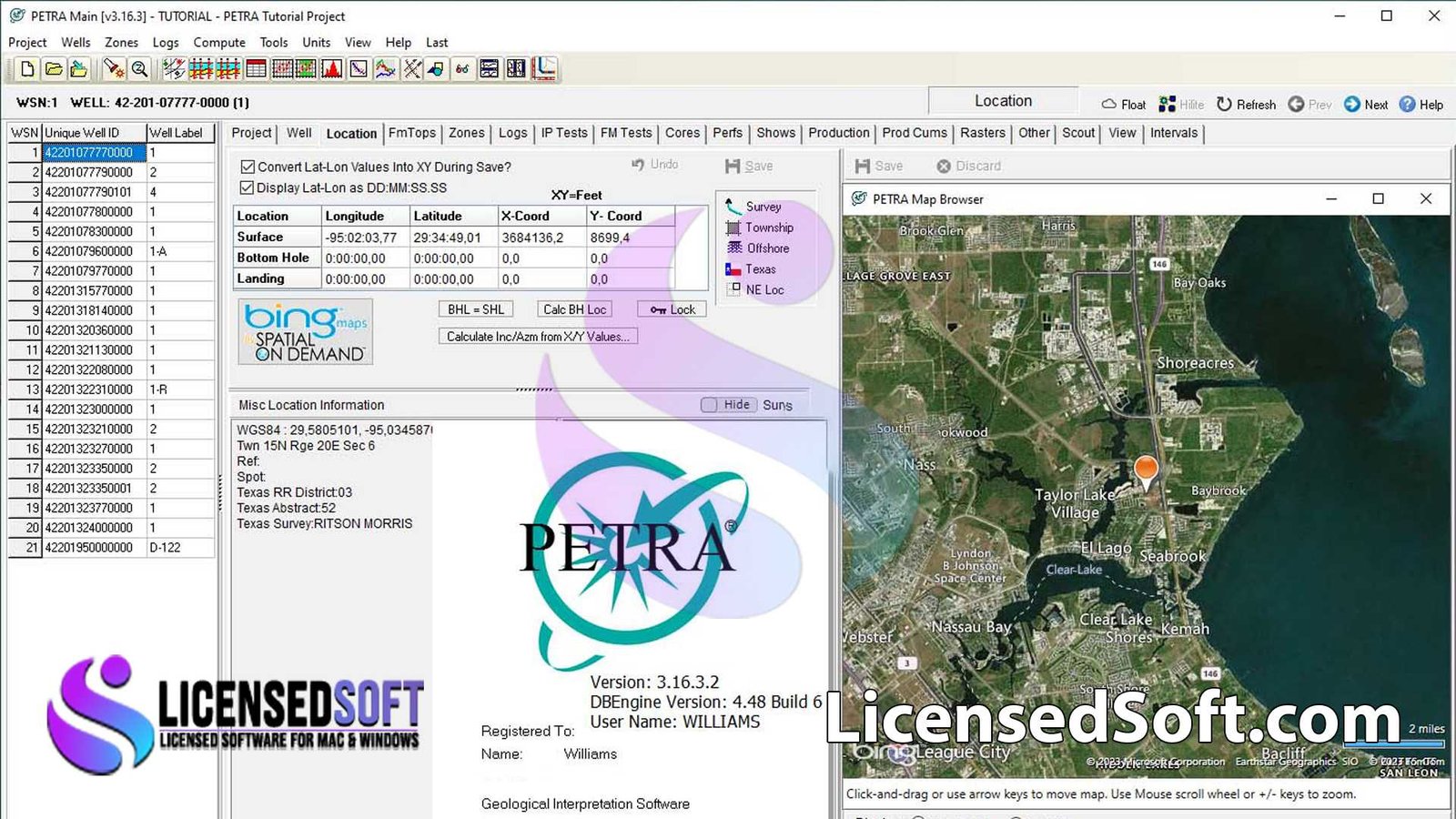Activate the zoom magnifier tool
This screenshot has width=1456, height=819.
pyautogui.click(x=139, y=68)
